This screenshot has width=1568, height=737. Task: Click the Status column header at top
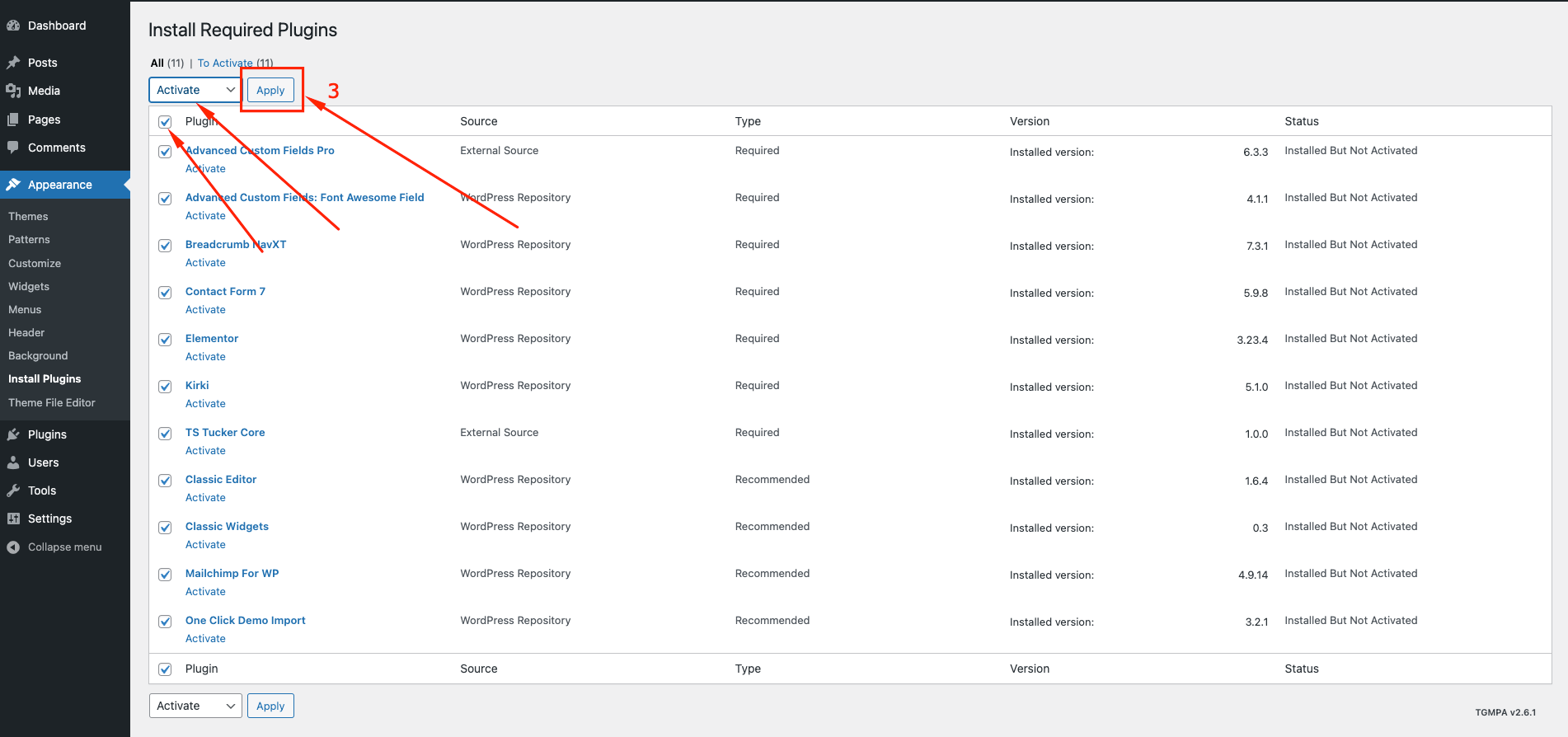pyautogui.click(x=1302, y=121)
